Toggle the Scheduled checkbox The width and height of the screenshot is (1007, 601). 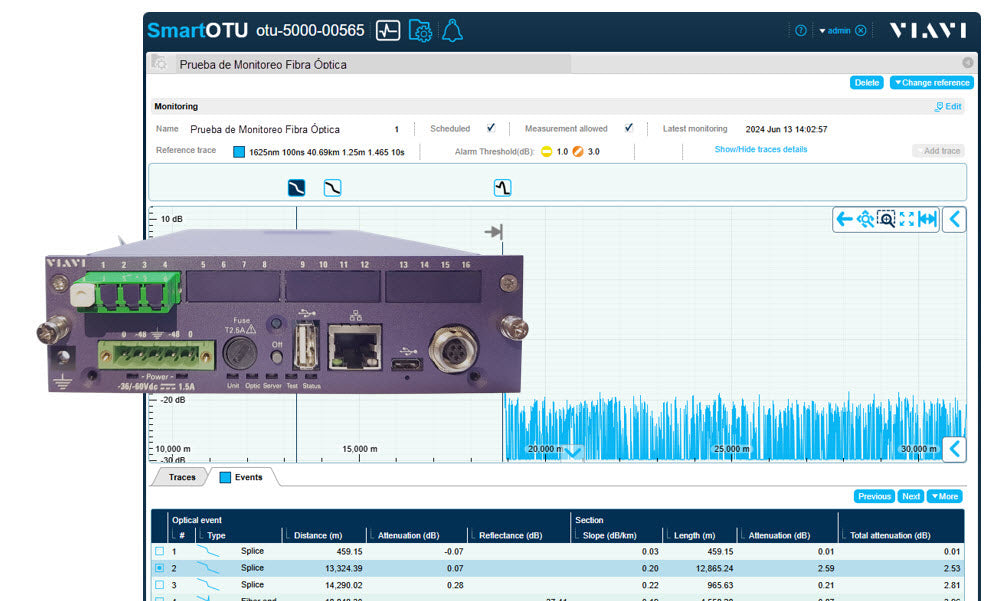[491, 128]
